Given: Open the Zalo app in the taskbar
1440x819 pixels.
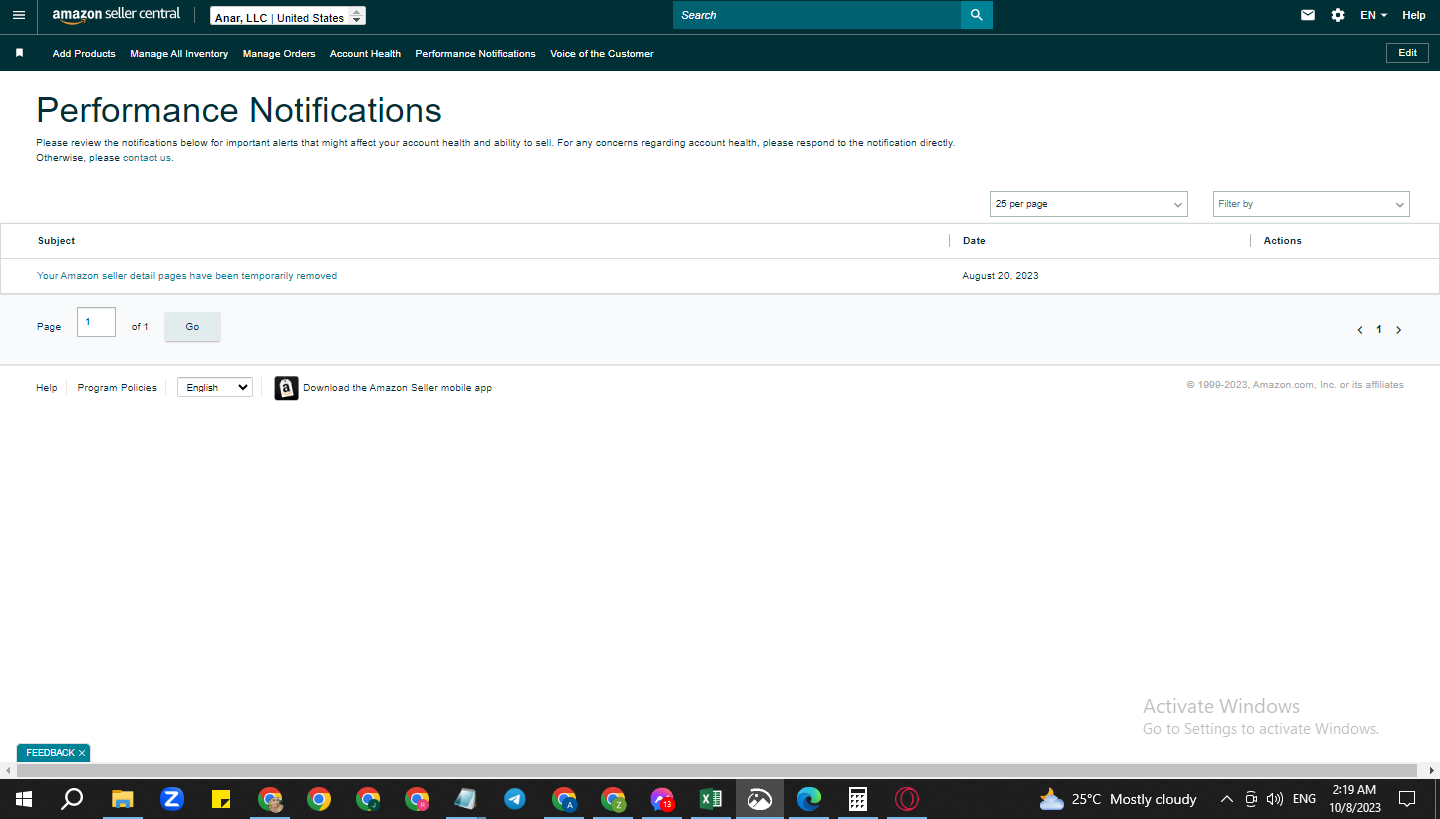Looking at the screenshot, I should pyautogui.click(x=172, y=799).
